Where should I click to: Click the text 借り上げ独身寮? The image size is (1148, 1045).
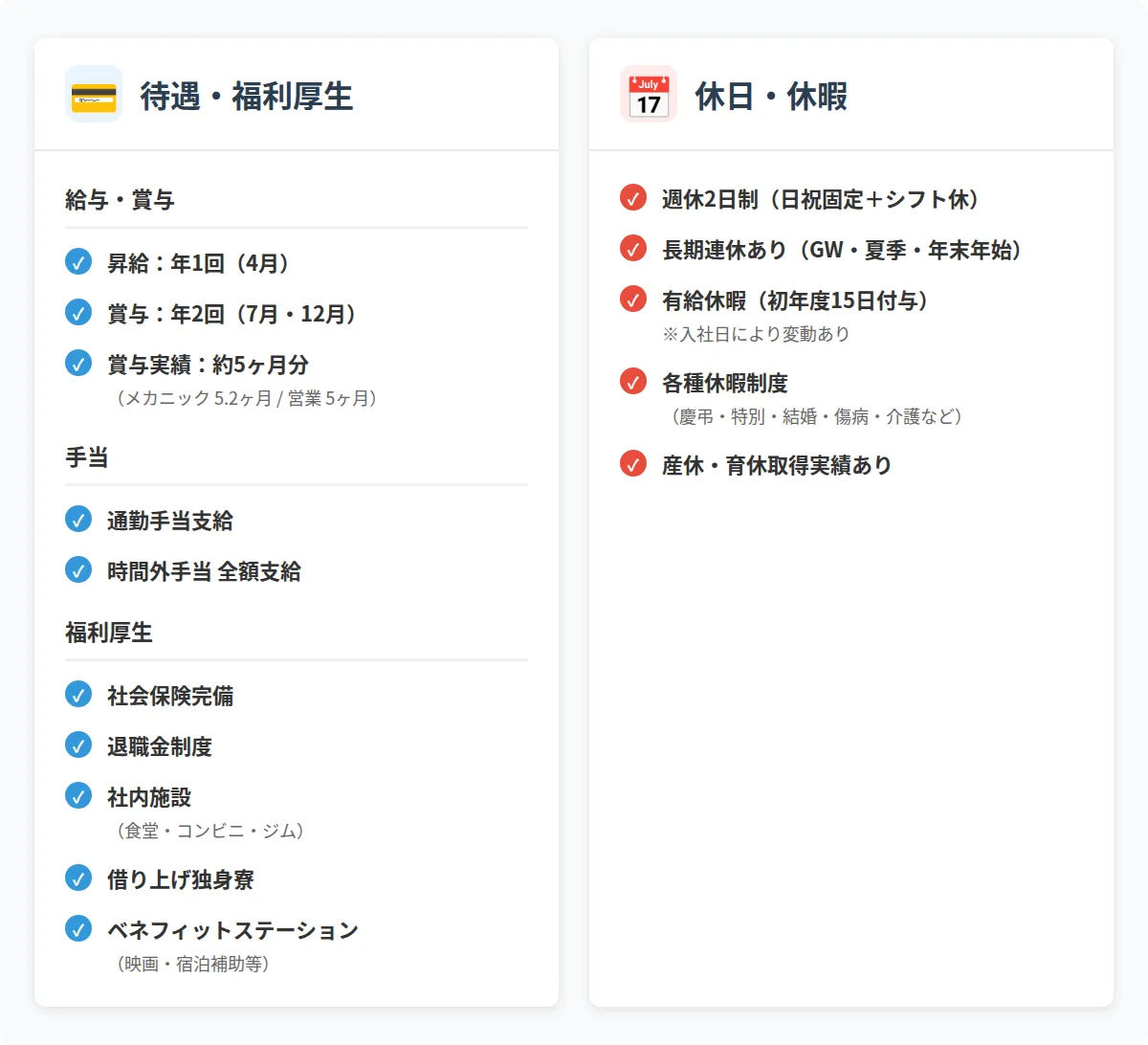coord(181,879)
